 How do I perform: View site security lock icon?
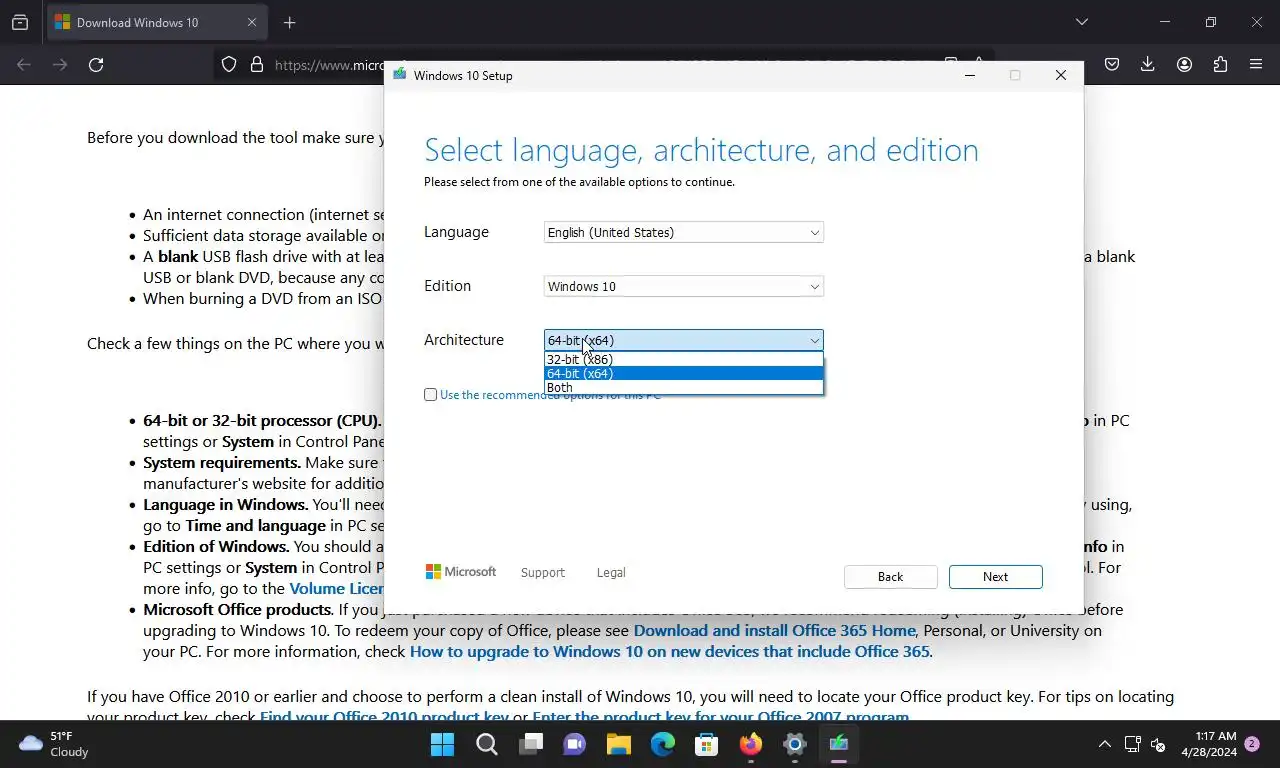(256, 65)
